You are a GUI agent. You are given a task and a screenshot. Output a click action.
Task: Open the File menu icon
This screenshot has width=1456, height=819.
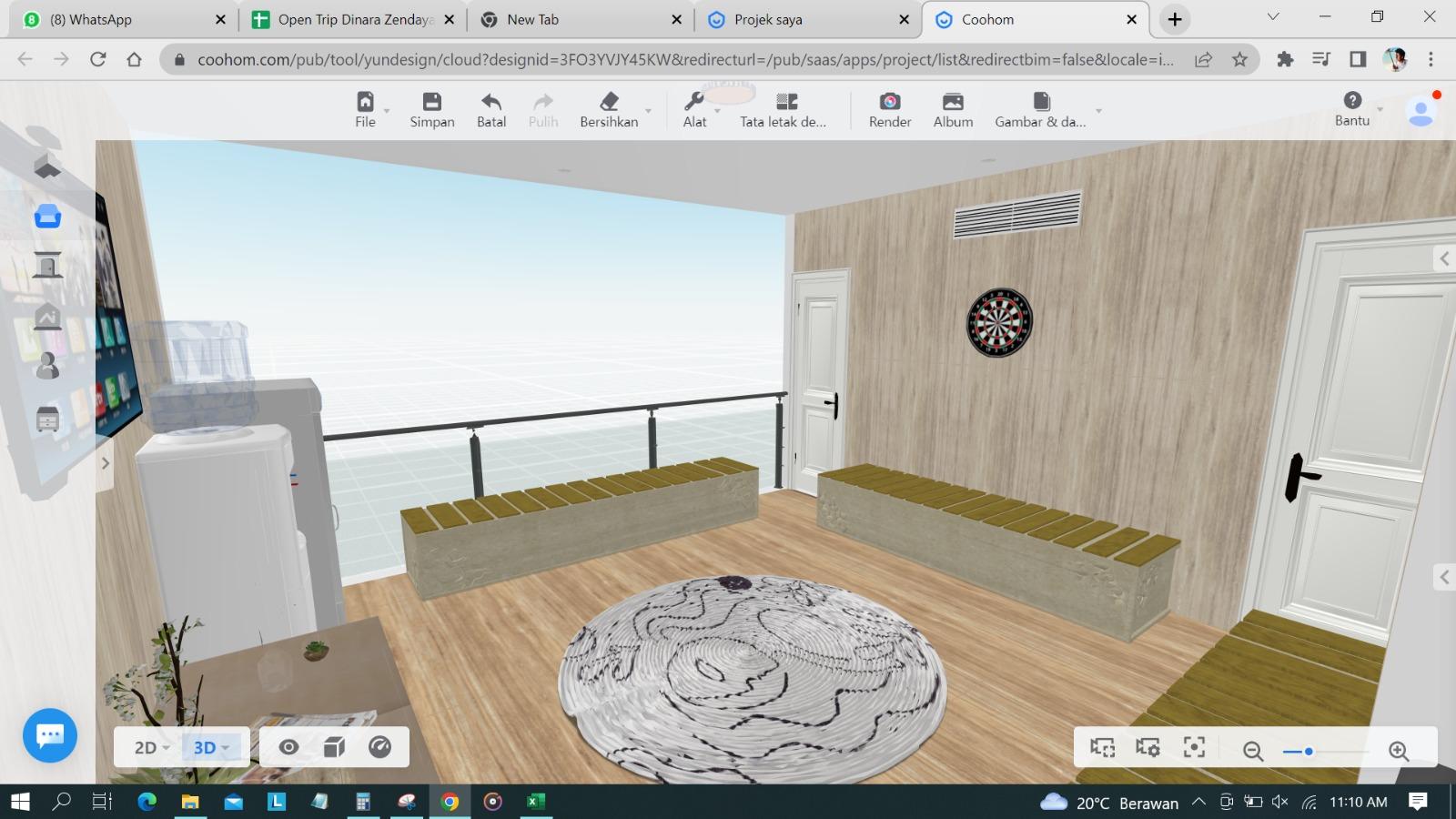365,101
